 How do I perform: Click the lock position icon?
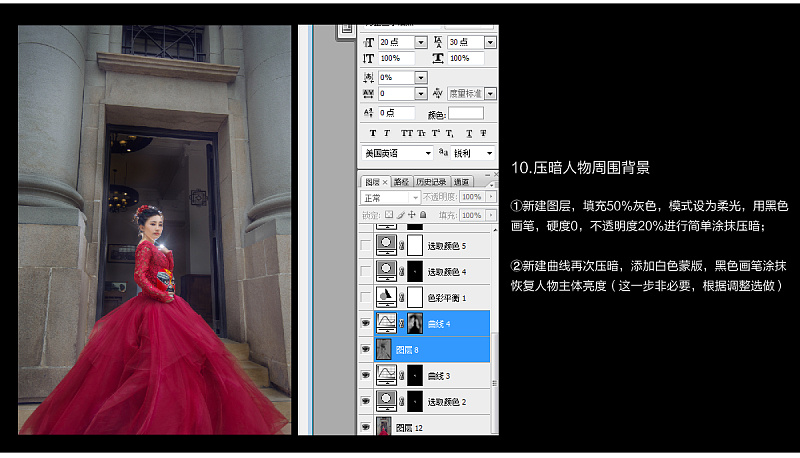412,215
